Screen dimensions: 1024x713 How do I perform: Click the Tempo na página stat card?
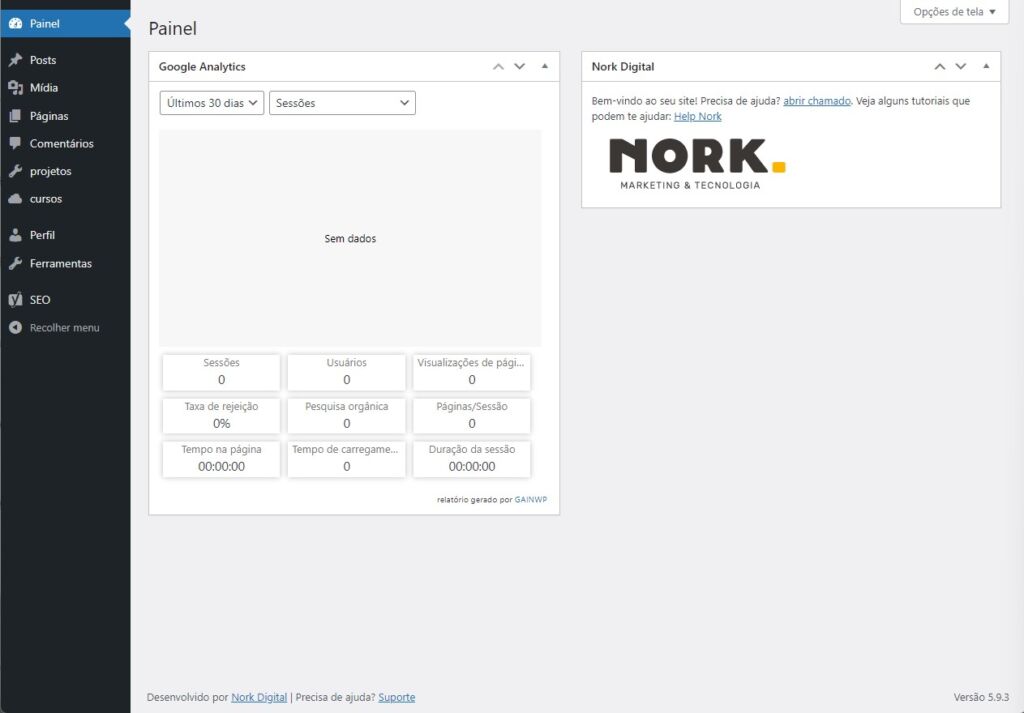point(221,459)
